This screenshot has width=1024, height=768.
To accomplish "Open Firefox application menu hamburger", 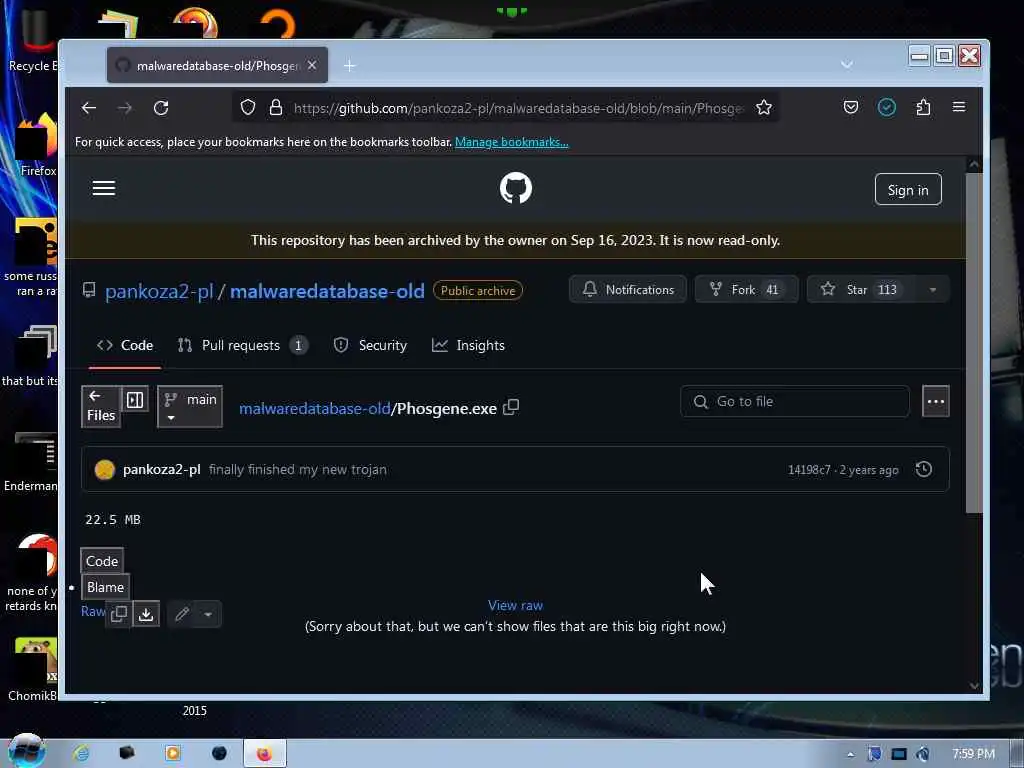I will [x=959, y=106].
